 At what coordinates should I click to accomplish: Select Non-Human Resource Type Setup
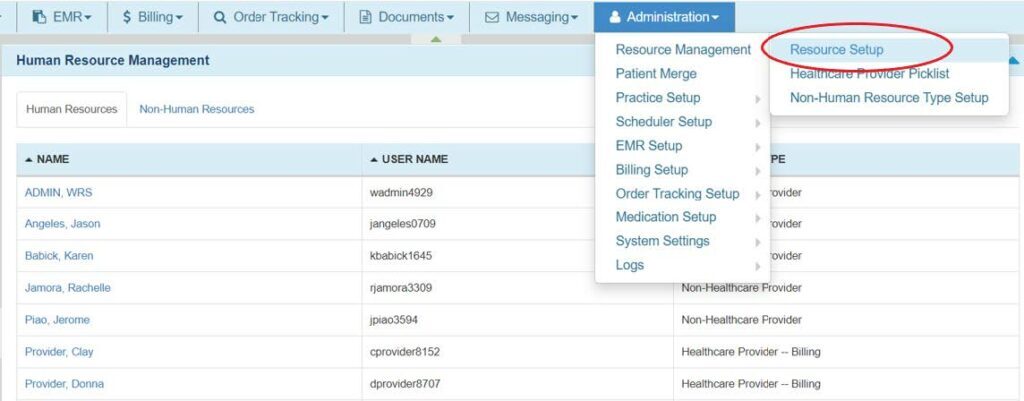[x=888, y=97]
